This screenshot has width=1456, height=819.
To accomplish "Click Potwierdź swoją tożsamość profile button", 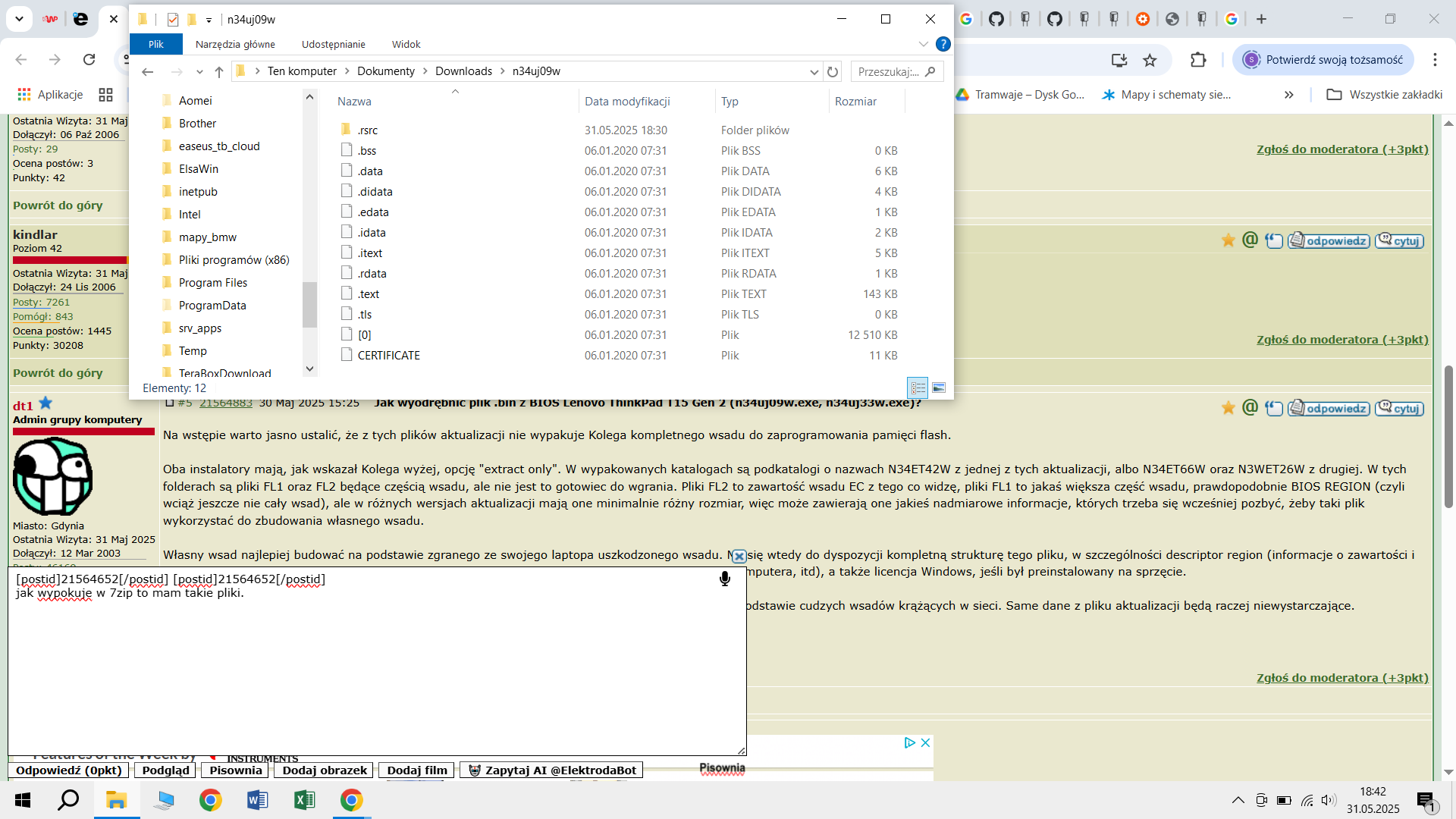I will click(x=1323, y=60).
